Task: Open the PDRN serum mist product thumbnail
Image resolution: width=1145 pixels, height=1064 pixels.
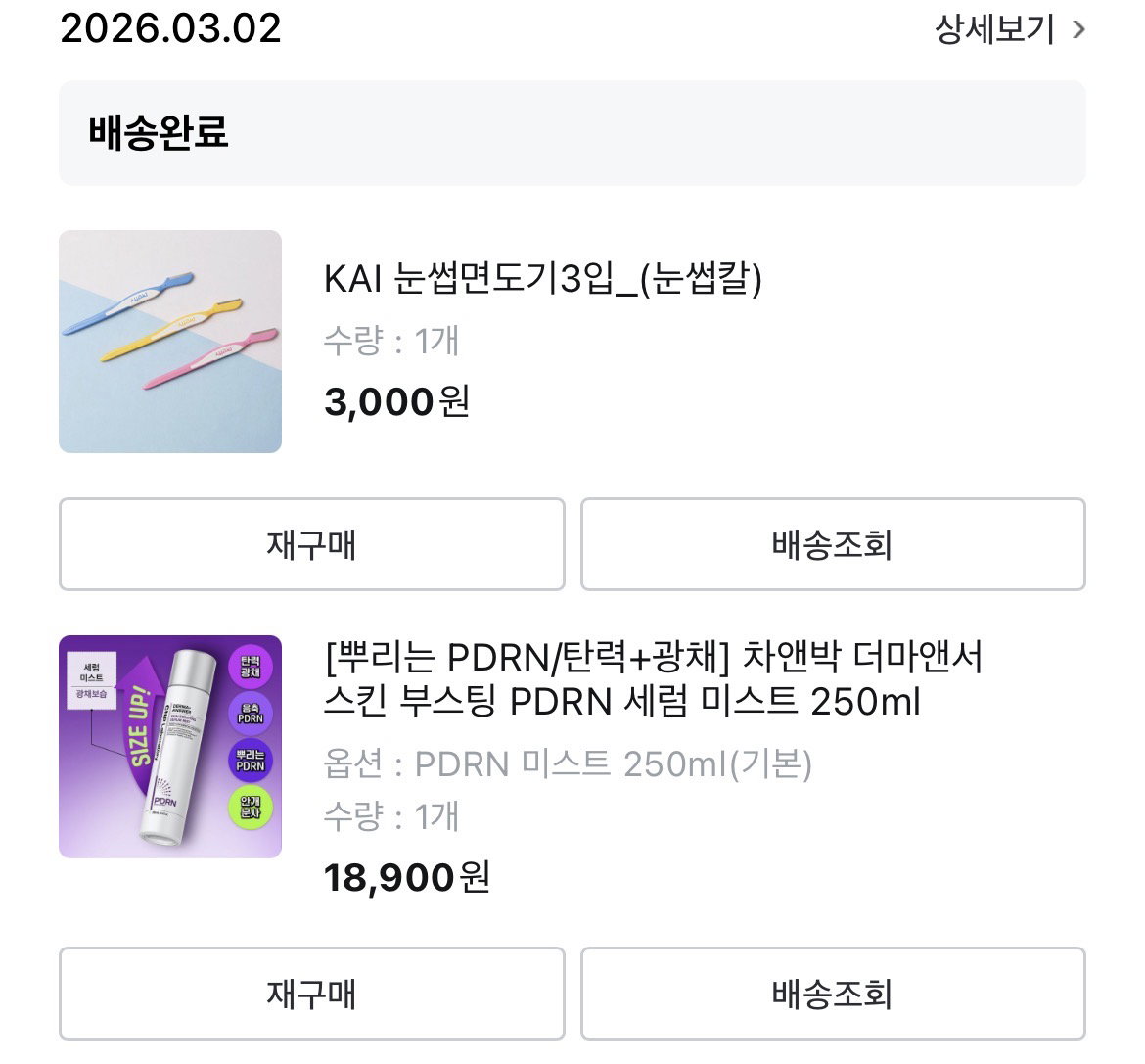Action: pos(170,746)
